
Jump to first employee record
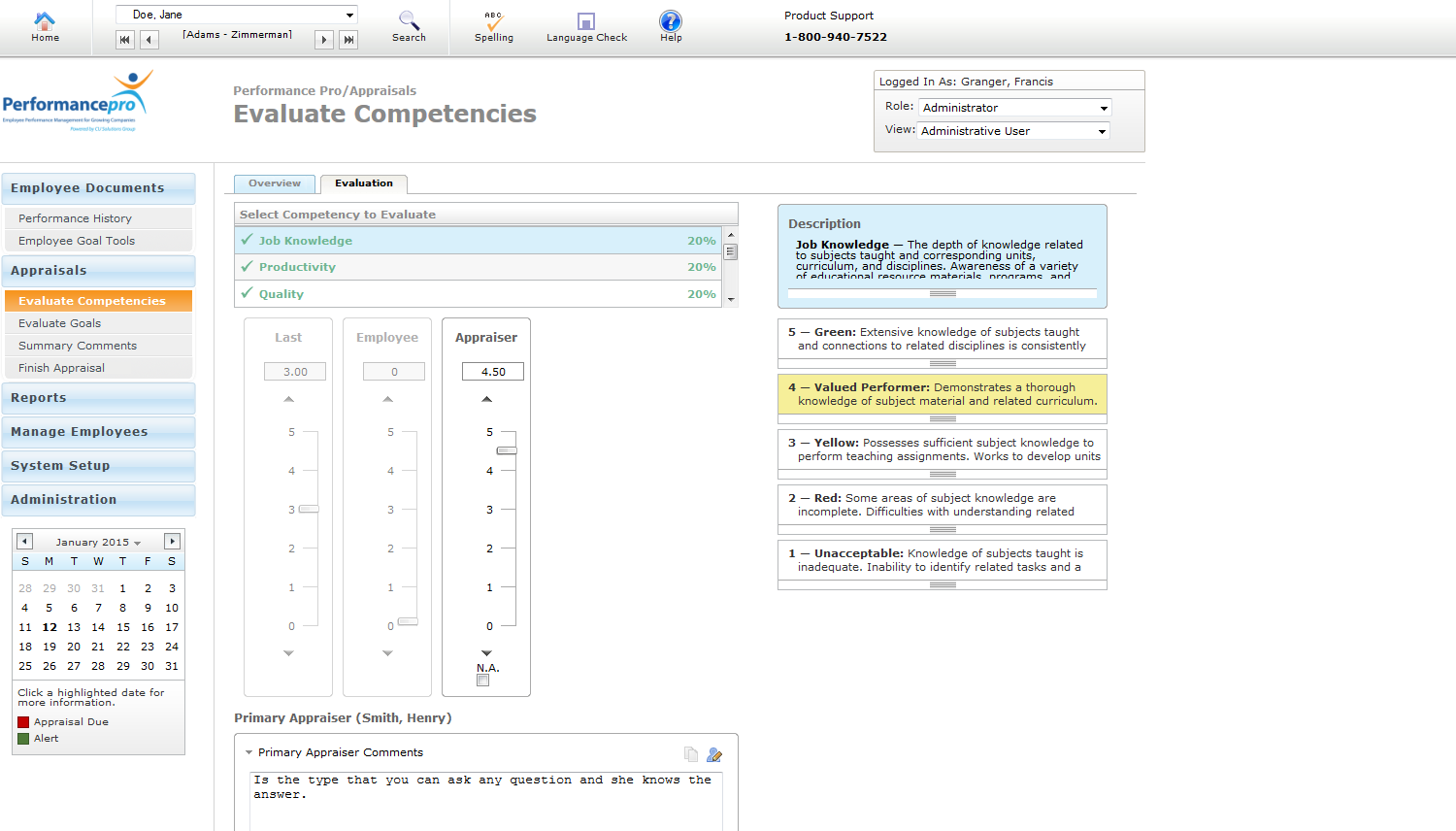click(x=124, y=40)
